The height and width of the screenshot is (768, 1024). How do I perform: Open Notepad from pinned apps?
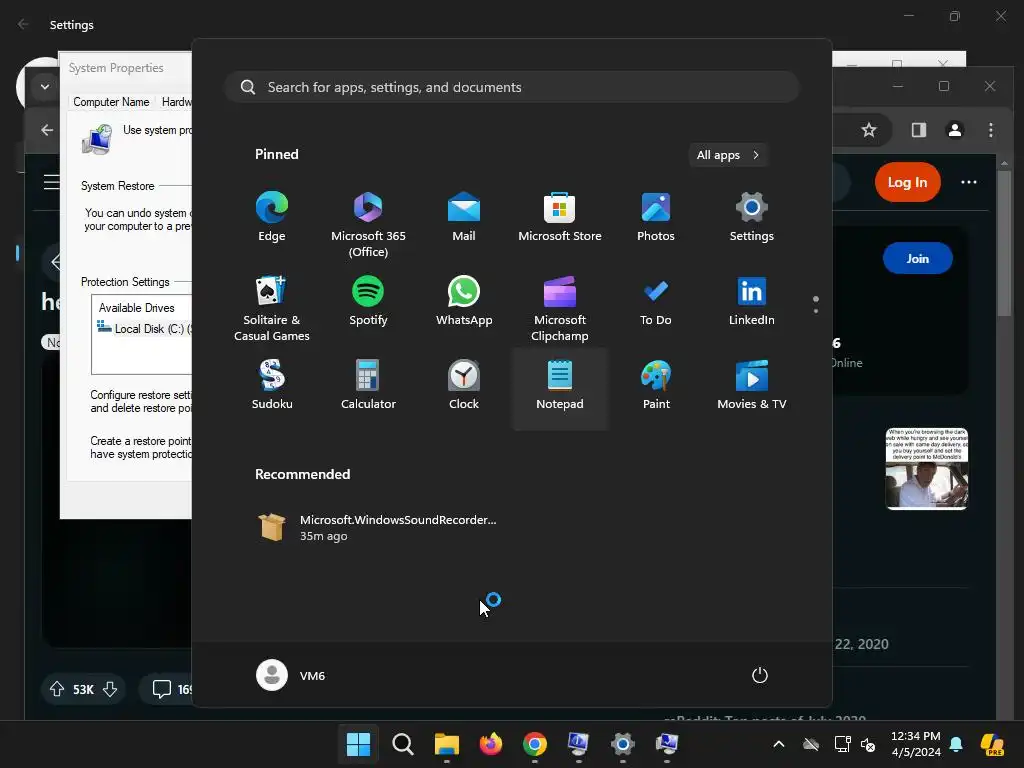(560, 389)
